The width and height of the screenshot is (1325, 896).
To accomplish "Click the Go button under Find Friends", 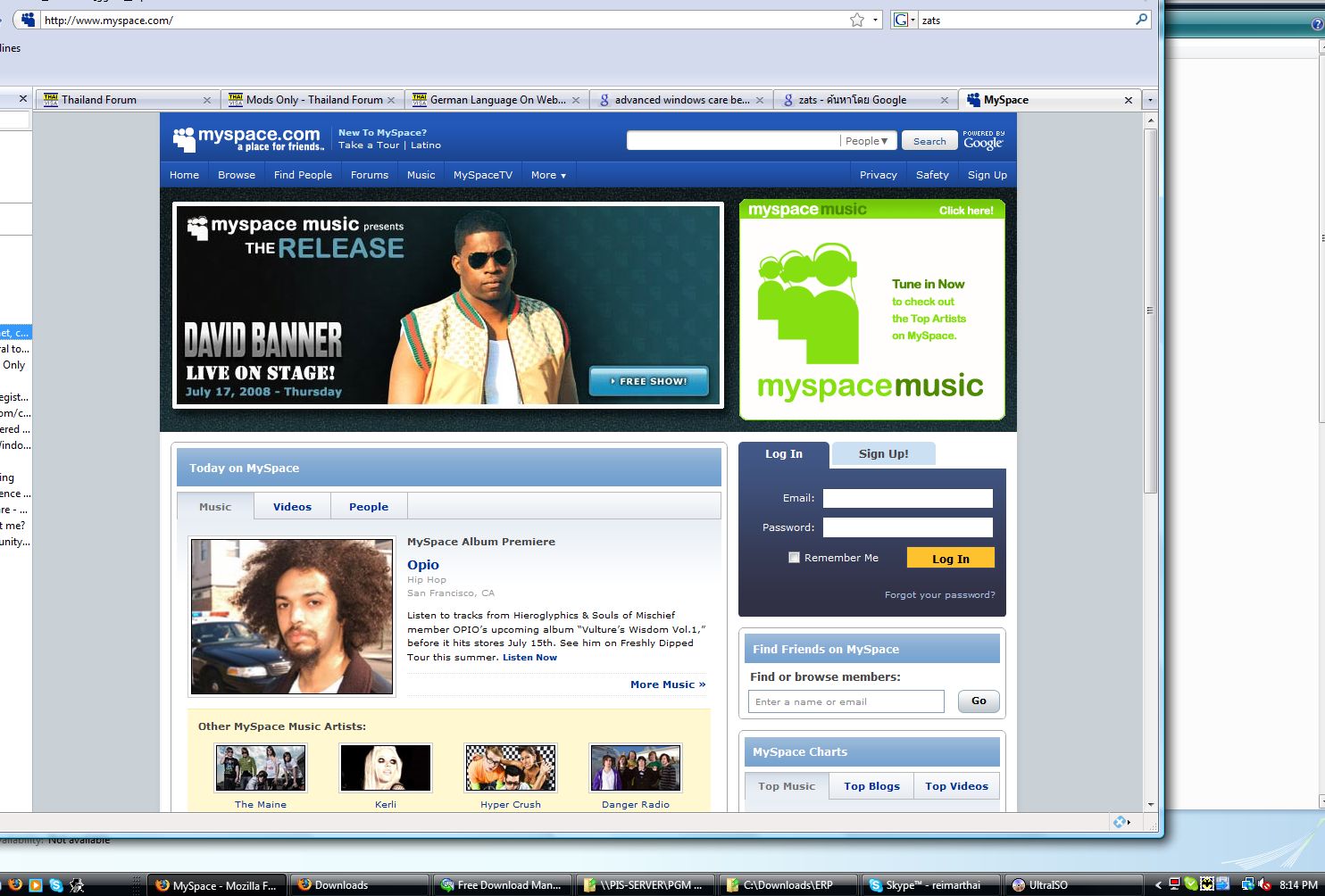I will [979, 701].
